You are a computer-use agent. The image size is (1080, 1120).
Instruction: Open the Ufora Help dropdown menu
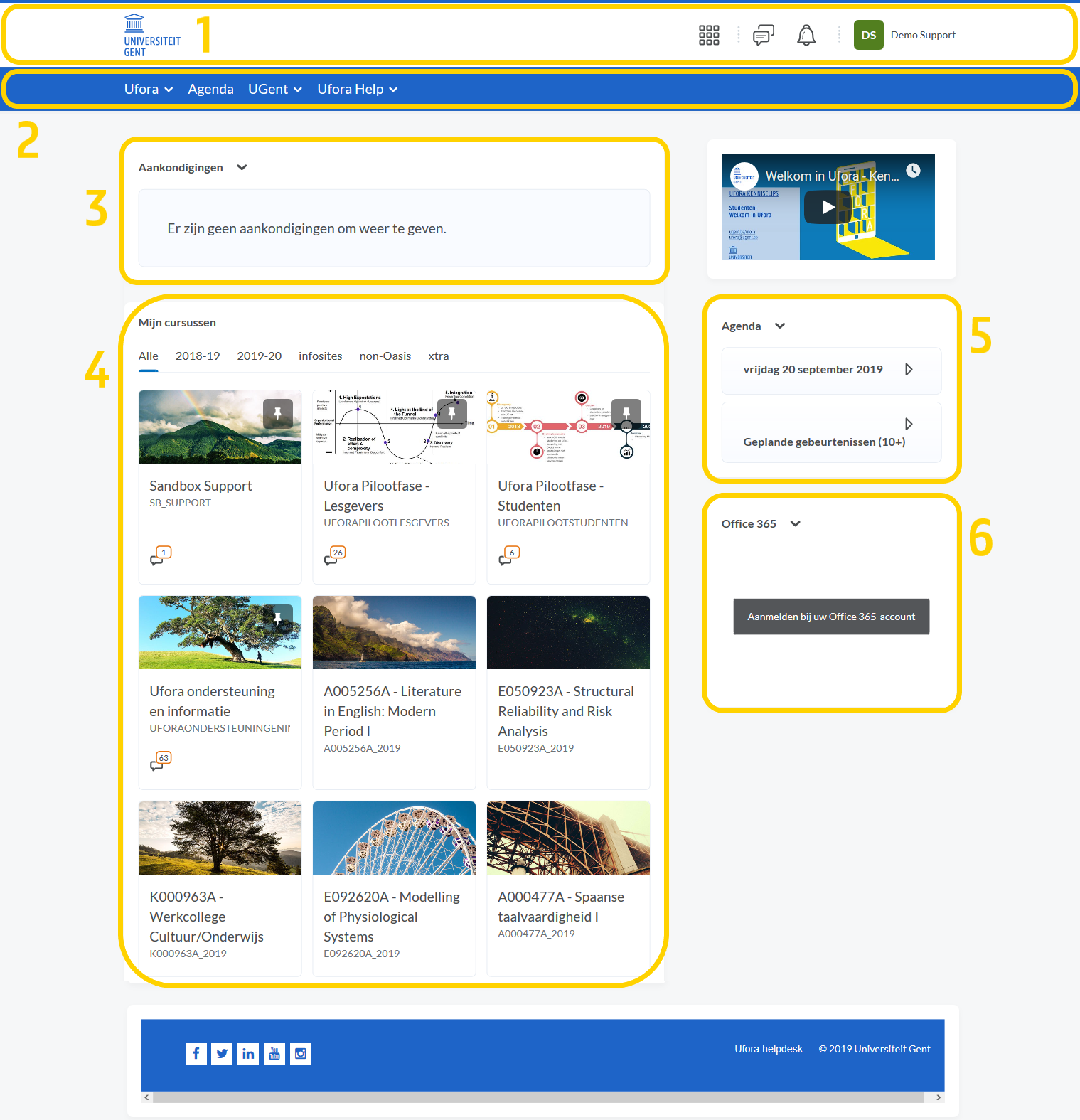click(357, 90)
